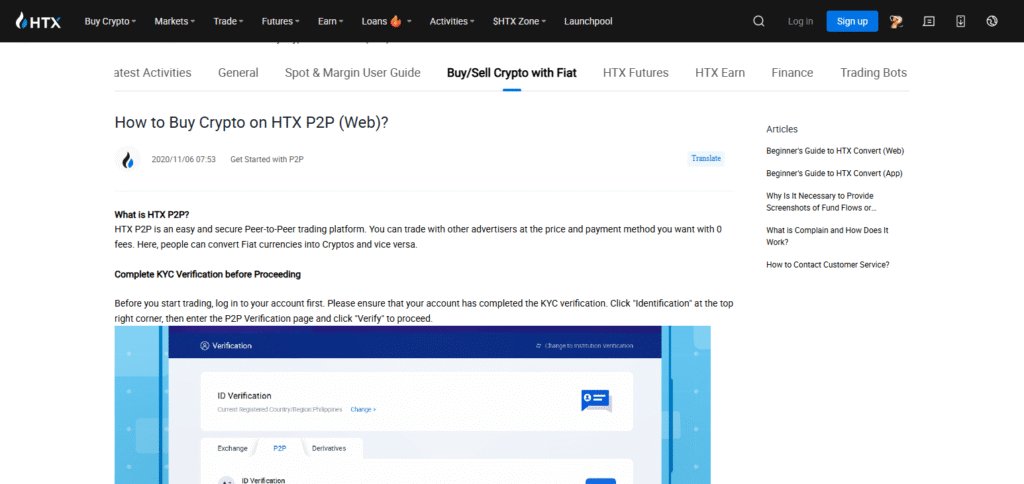The height and width of the screenshot is (484, 1024).
Task: Click the 'What is HTX P2P?' heading
Action: [152, 214]
